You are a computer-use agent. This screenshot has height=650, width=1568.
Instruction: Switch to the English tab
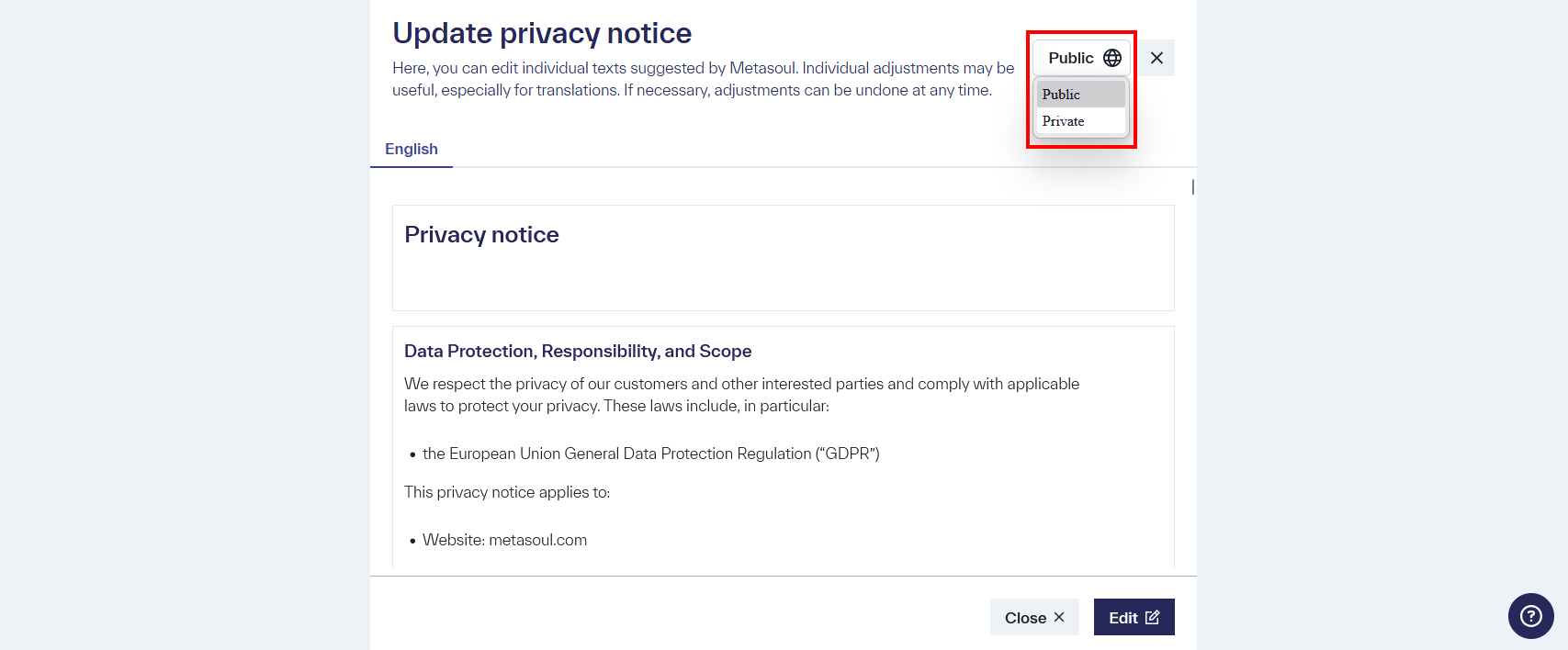pyautogui.click(x=411, y=149)
